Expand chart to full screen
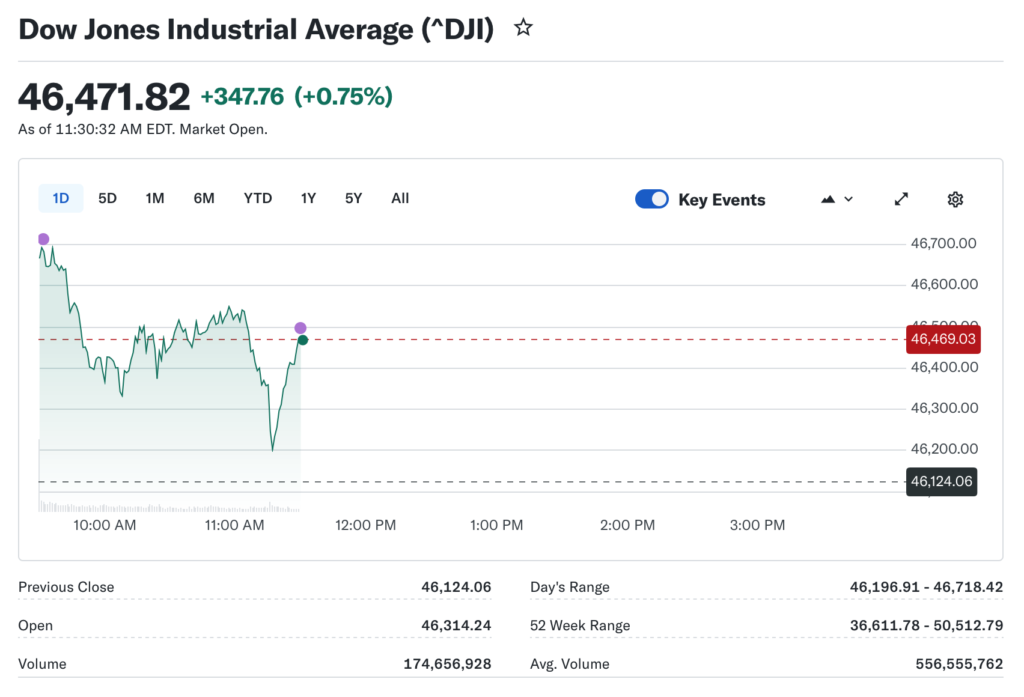 click(x=901, y=199)
